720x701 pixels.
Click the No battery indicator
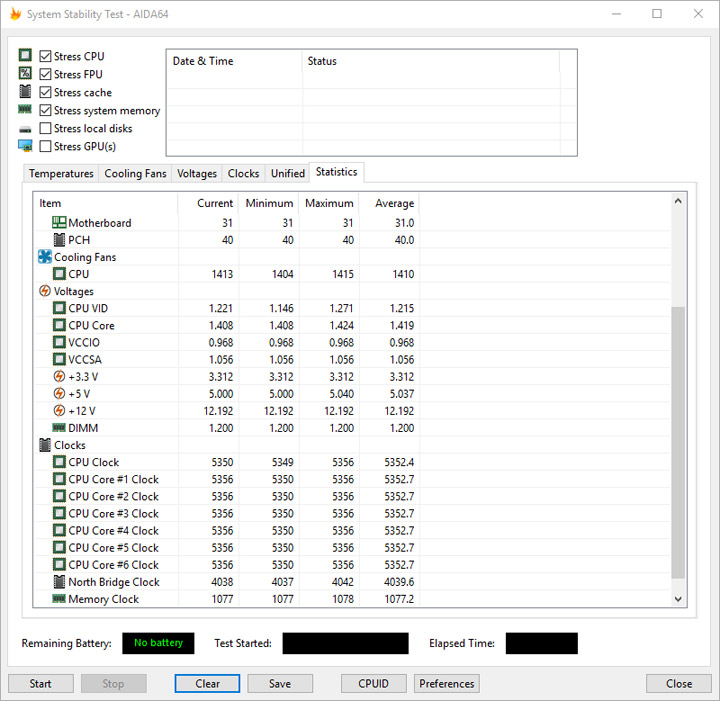click(158, 643)
